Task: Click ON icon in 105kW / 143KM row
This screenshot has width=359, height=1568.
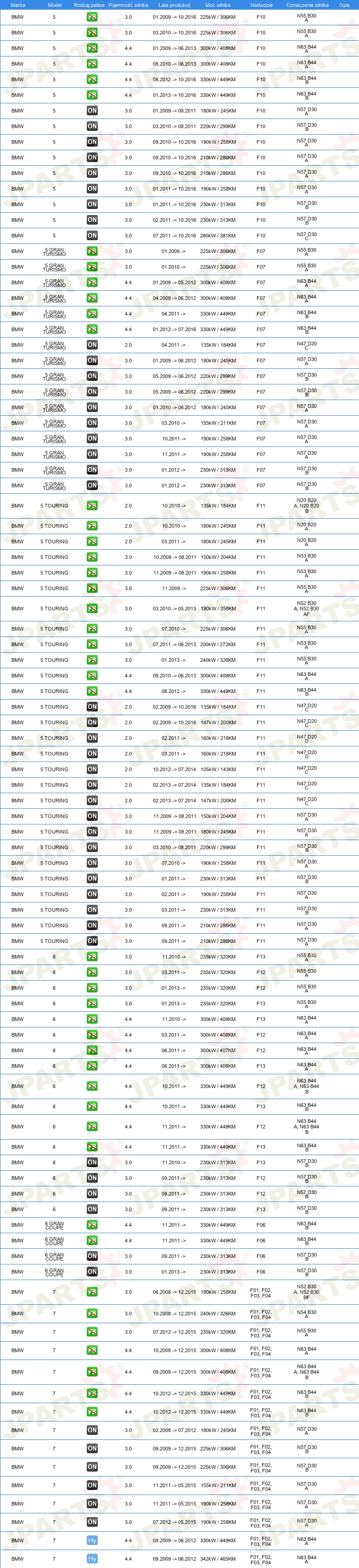Action: pos(92,769)
